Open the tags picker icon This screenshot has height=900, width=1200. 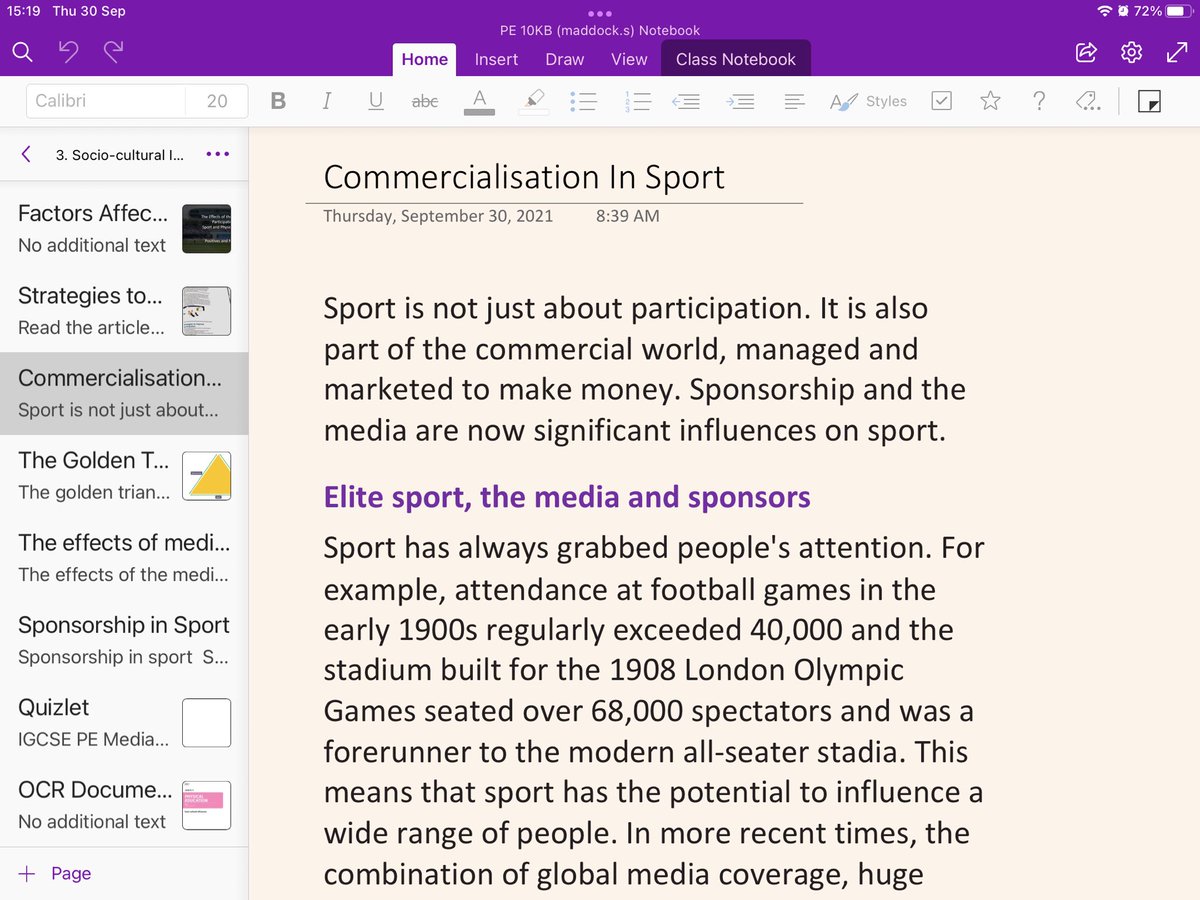(x=1087, y=100)
